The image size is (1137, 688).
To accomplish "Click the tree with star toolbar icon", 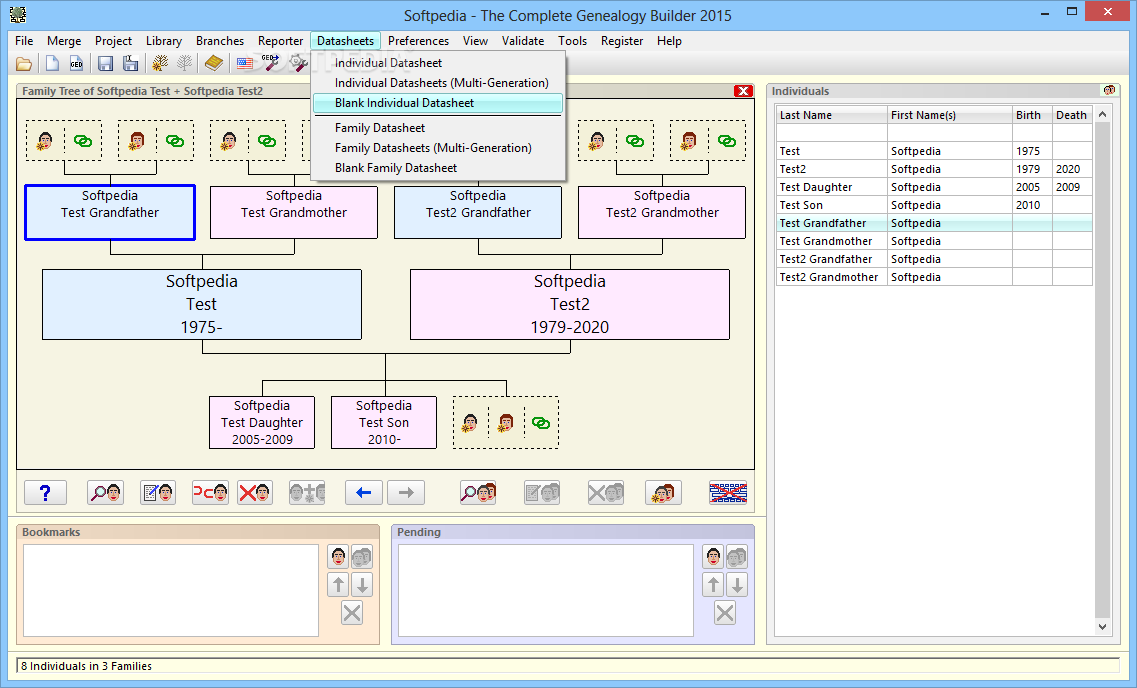I will (x=160, y=64).
